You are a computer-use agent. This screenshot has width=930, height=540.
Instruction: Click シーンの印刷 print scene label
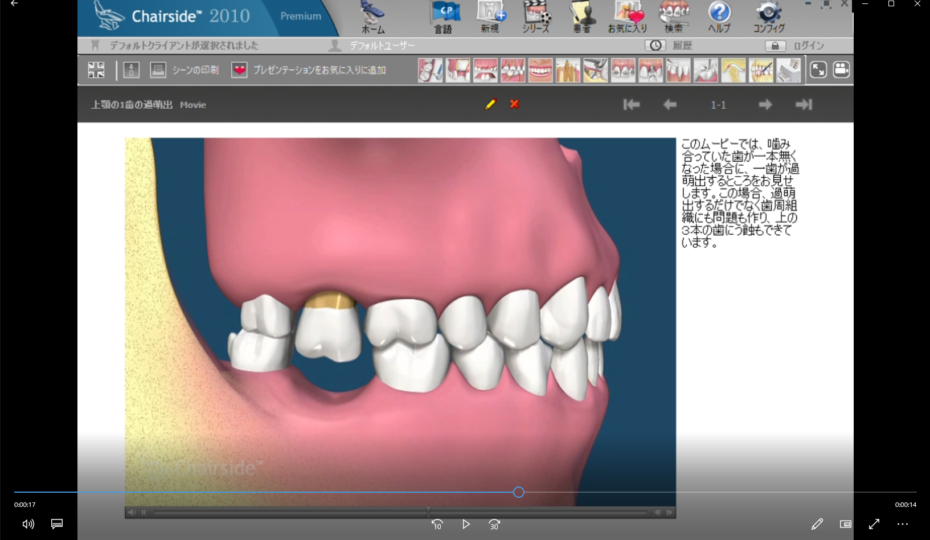coord(195,70)
